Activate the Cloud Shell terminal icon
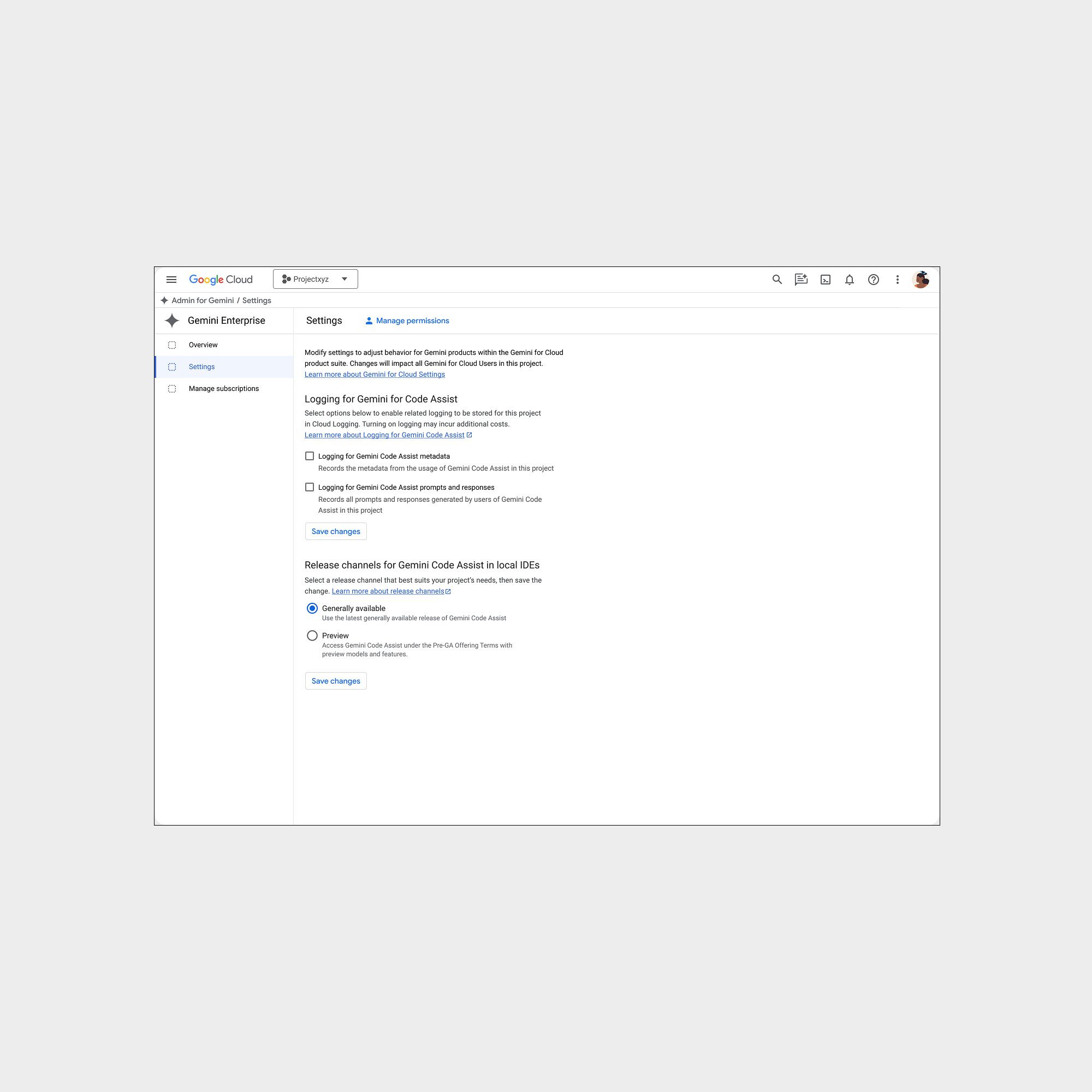Screen dimensions: 1092x1092 point(825,279)
